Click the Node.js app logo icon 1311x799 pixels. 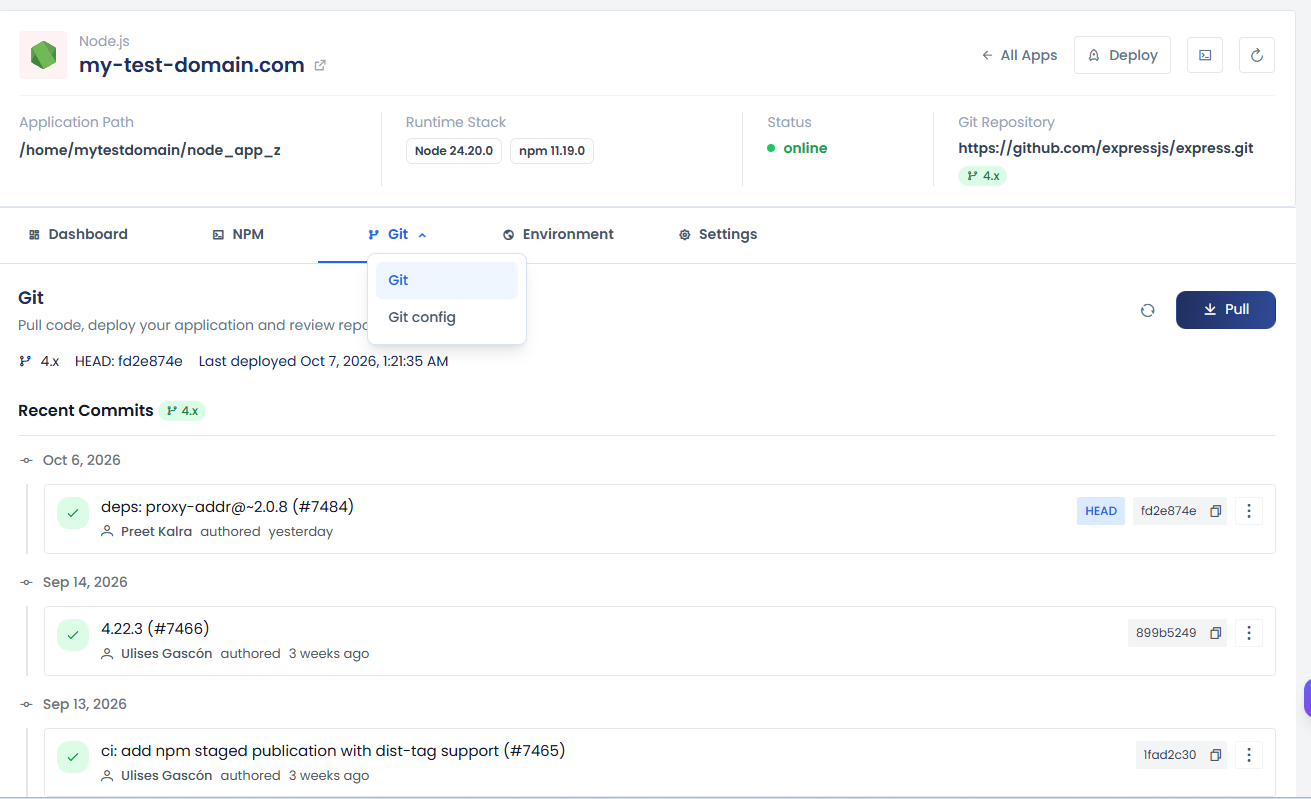[x=43, y=55]
